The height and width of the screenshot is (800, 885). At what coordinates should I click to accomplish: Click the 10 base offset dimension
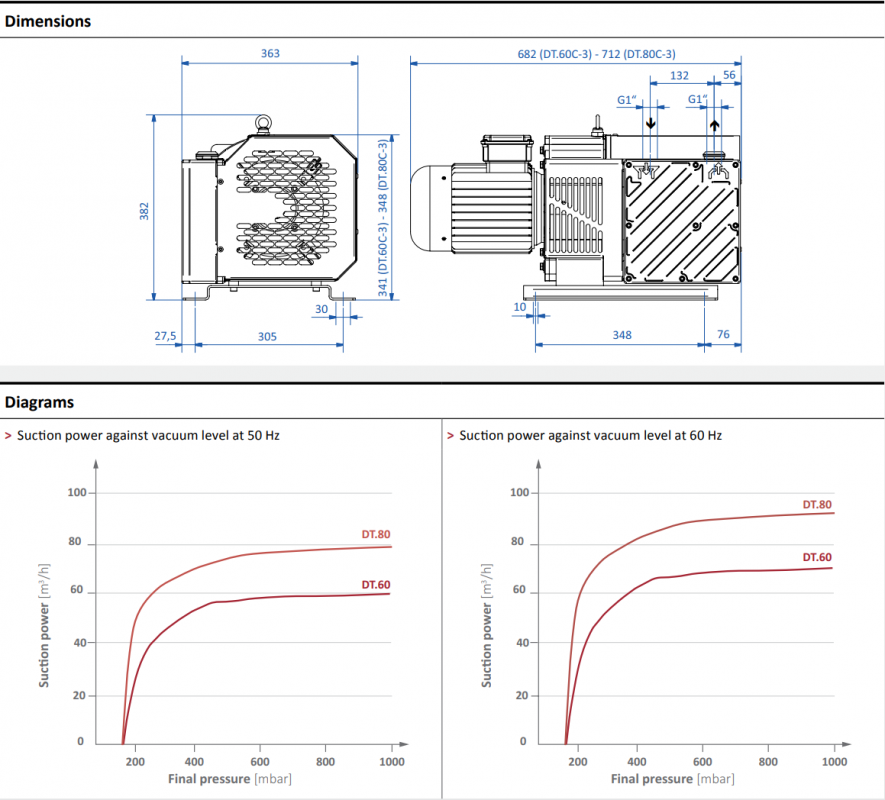[x=519, y=307]
